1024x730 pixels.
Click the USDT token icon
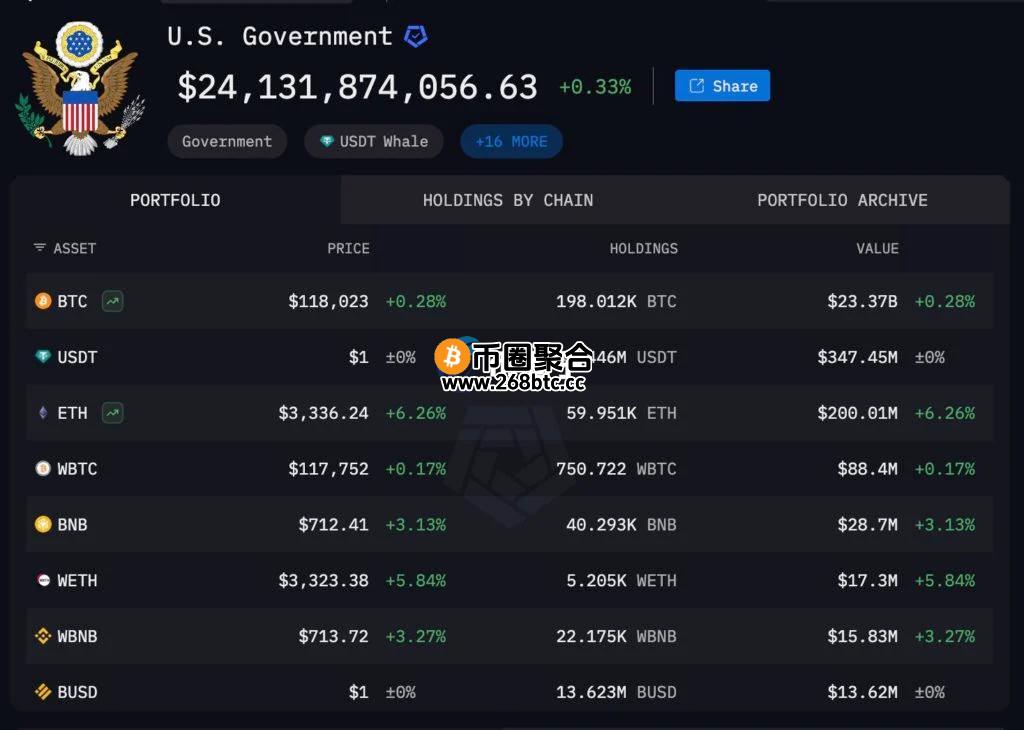pyautogui.click(x=43, y=357)
